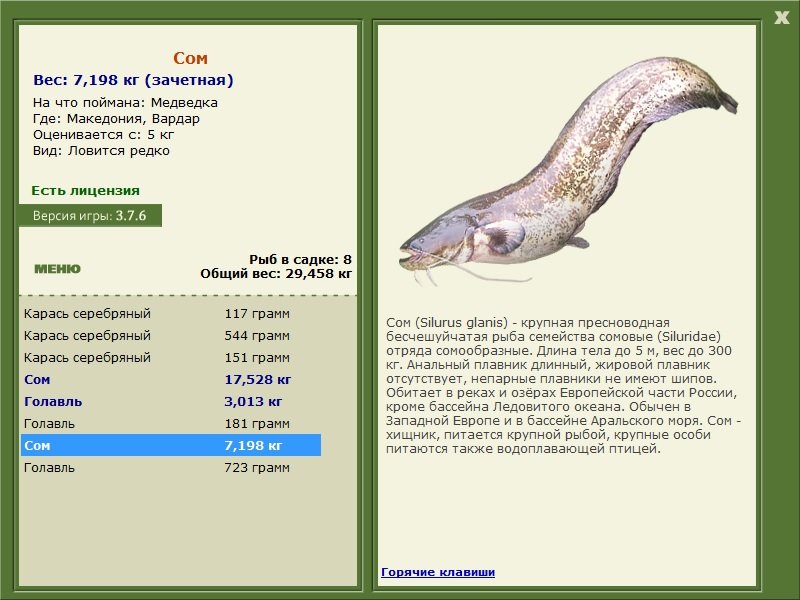Select the Сом 17,528 кг entry
This screenshot has height=600, width=800.
tap(171, 380)
